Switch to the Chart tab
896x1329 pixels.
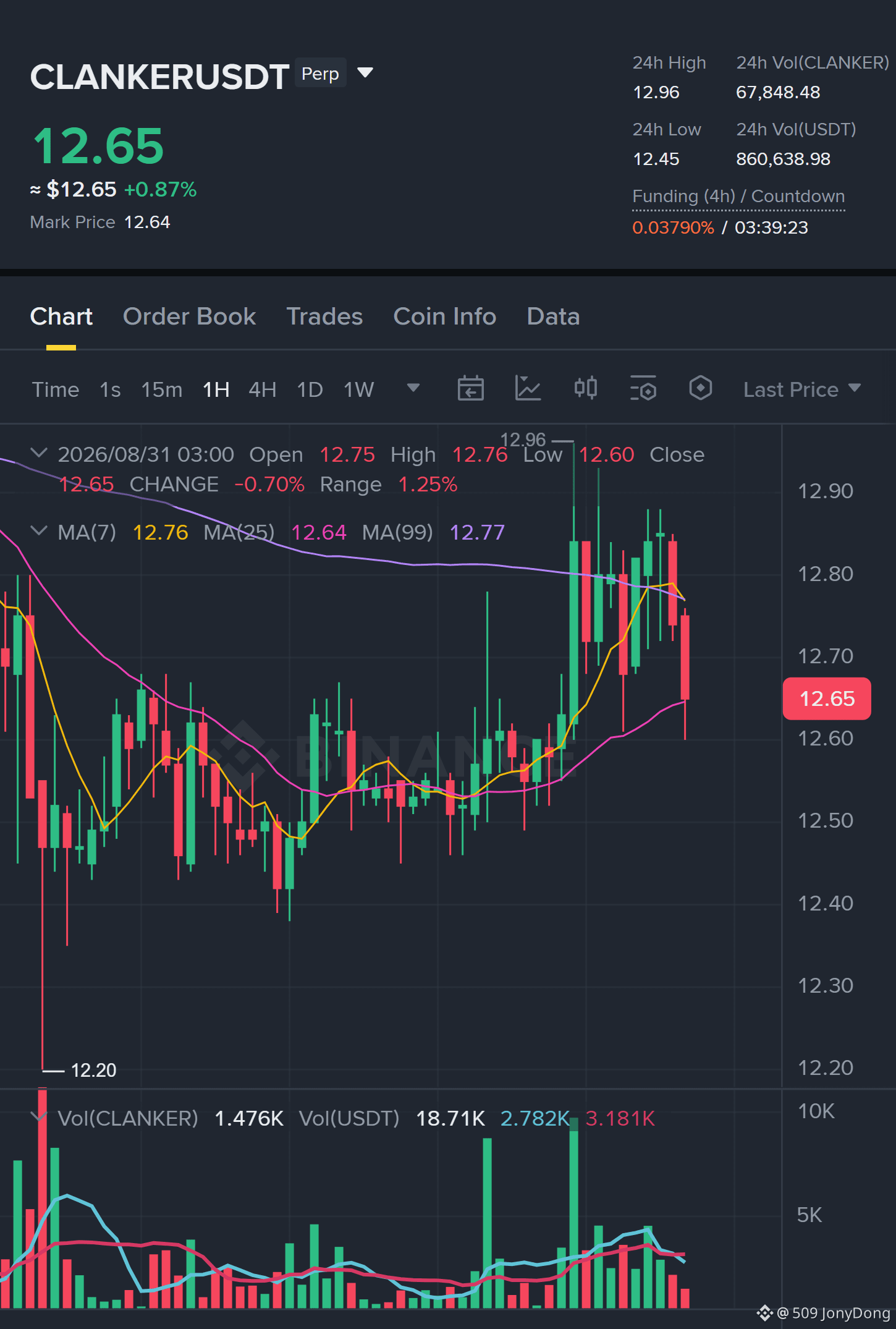click(x=61, y=316)
